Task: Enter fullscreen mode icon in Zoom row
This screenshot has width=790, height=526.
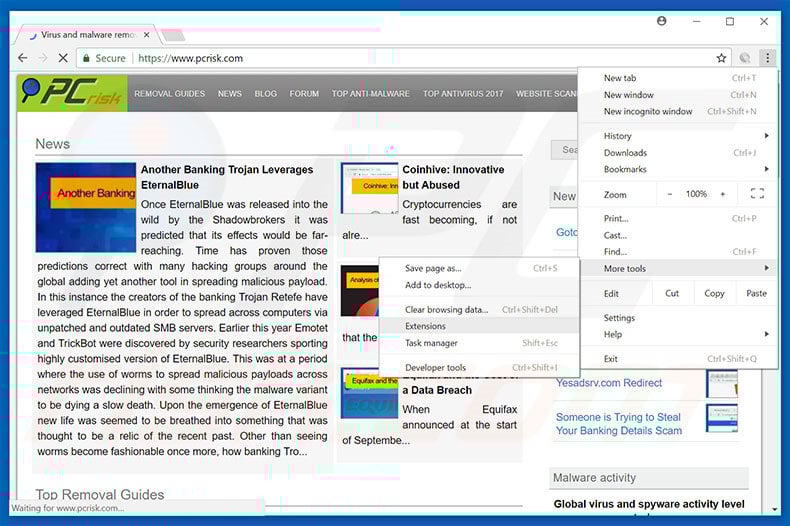Action: click(757, 194)
